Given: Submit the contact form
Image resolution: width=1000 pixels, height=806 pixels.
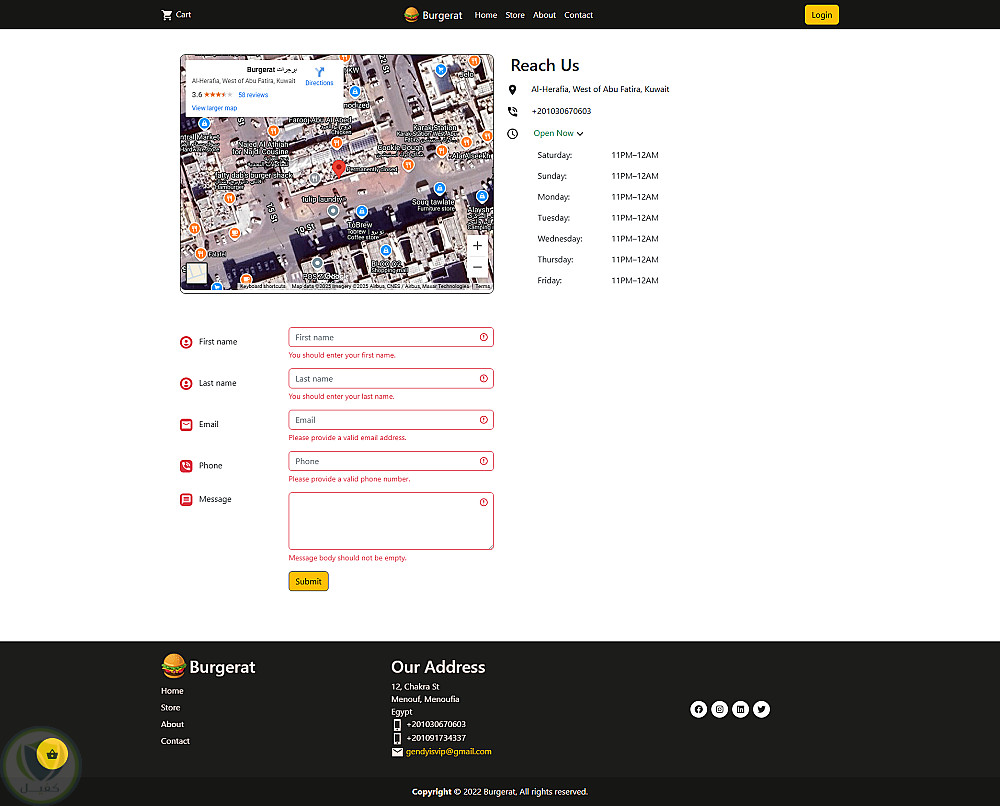Looking at the screenshot, I should (308, 582).
